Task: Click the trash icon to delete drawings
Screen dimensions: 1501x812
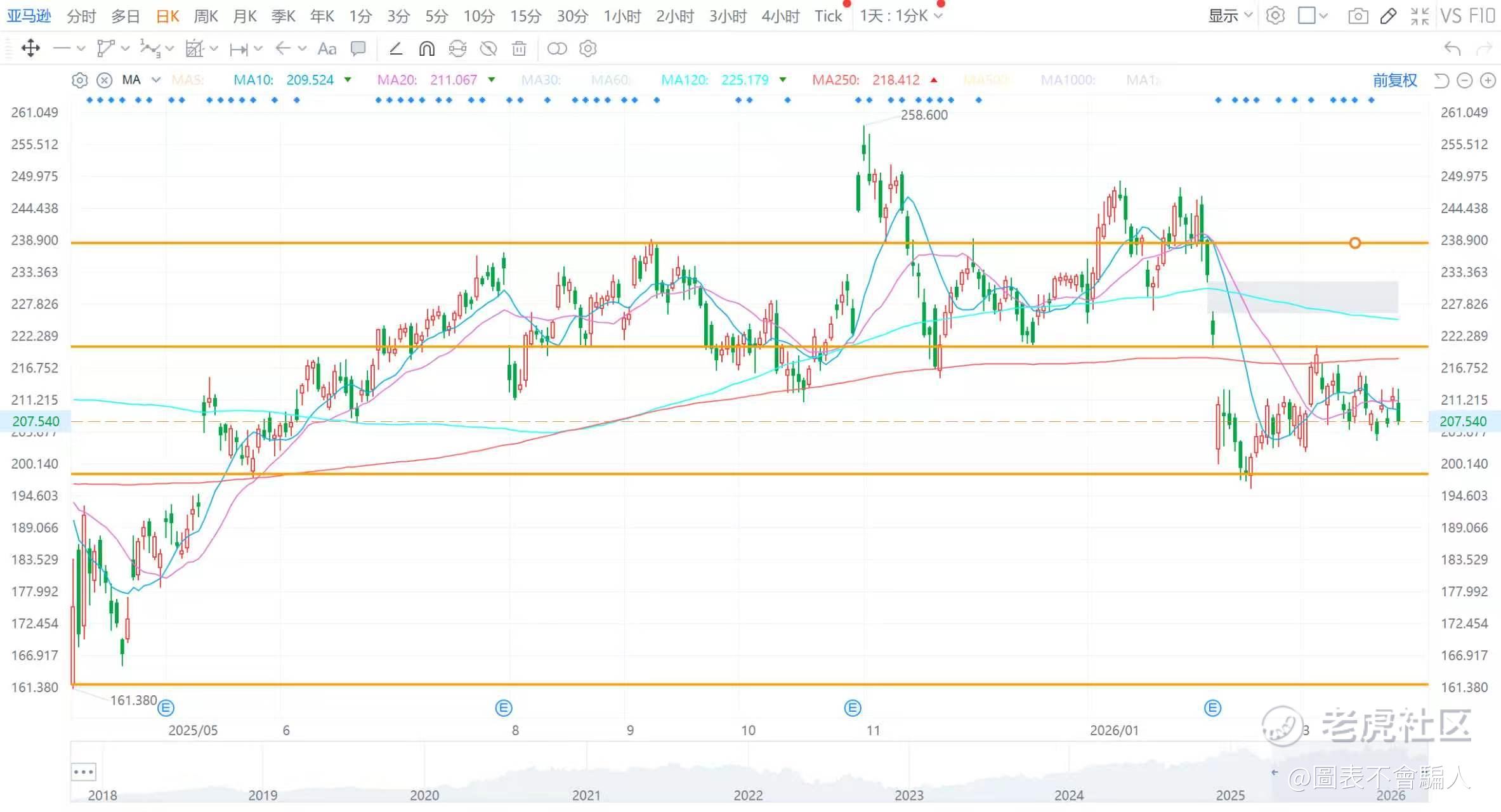Action: (519, 48)
